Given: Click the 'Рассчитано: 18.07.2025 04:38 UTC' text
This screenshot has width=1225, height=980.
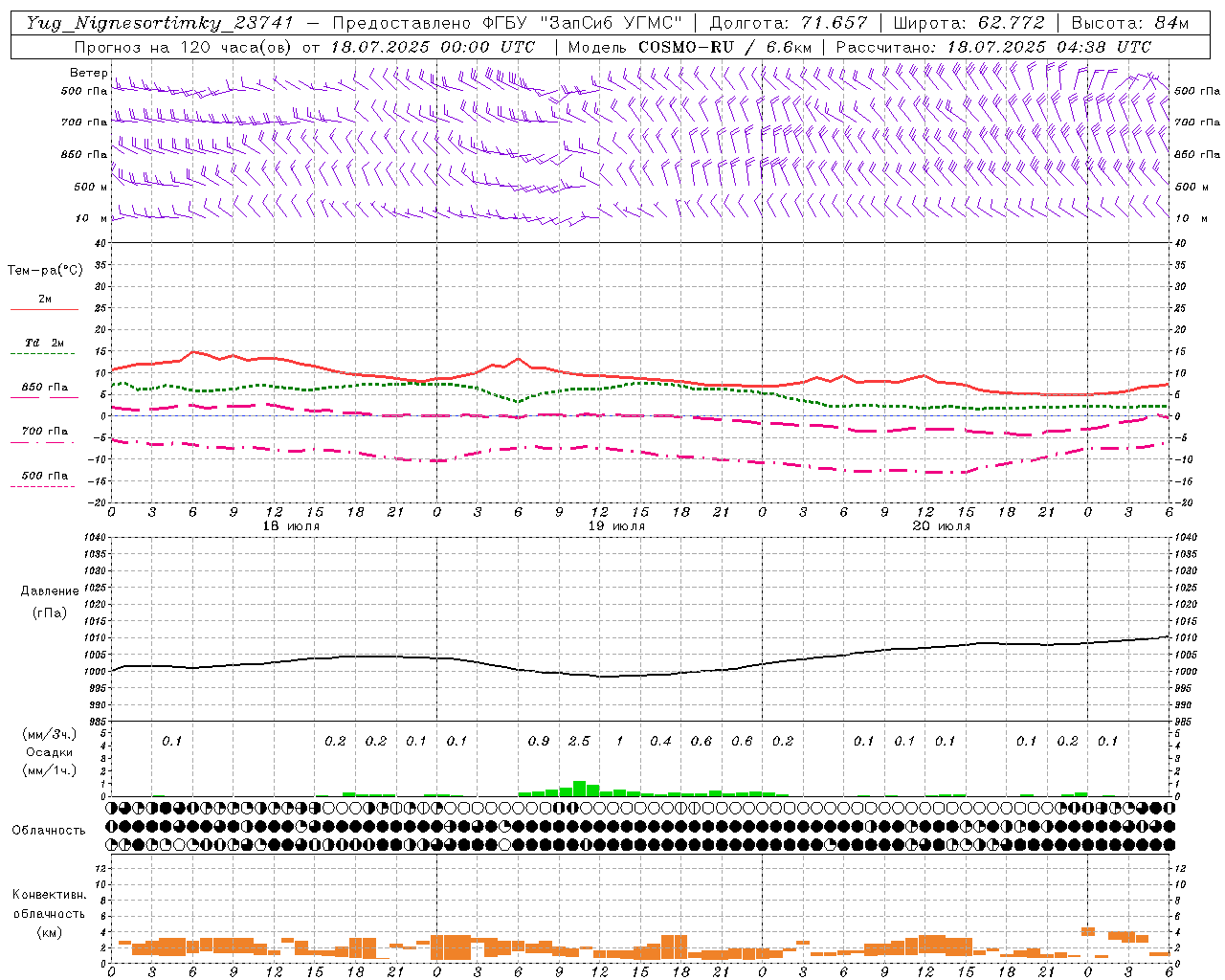Looking at the screenshot, I should coord(993,47).
